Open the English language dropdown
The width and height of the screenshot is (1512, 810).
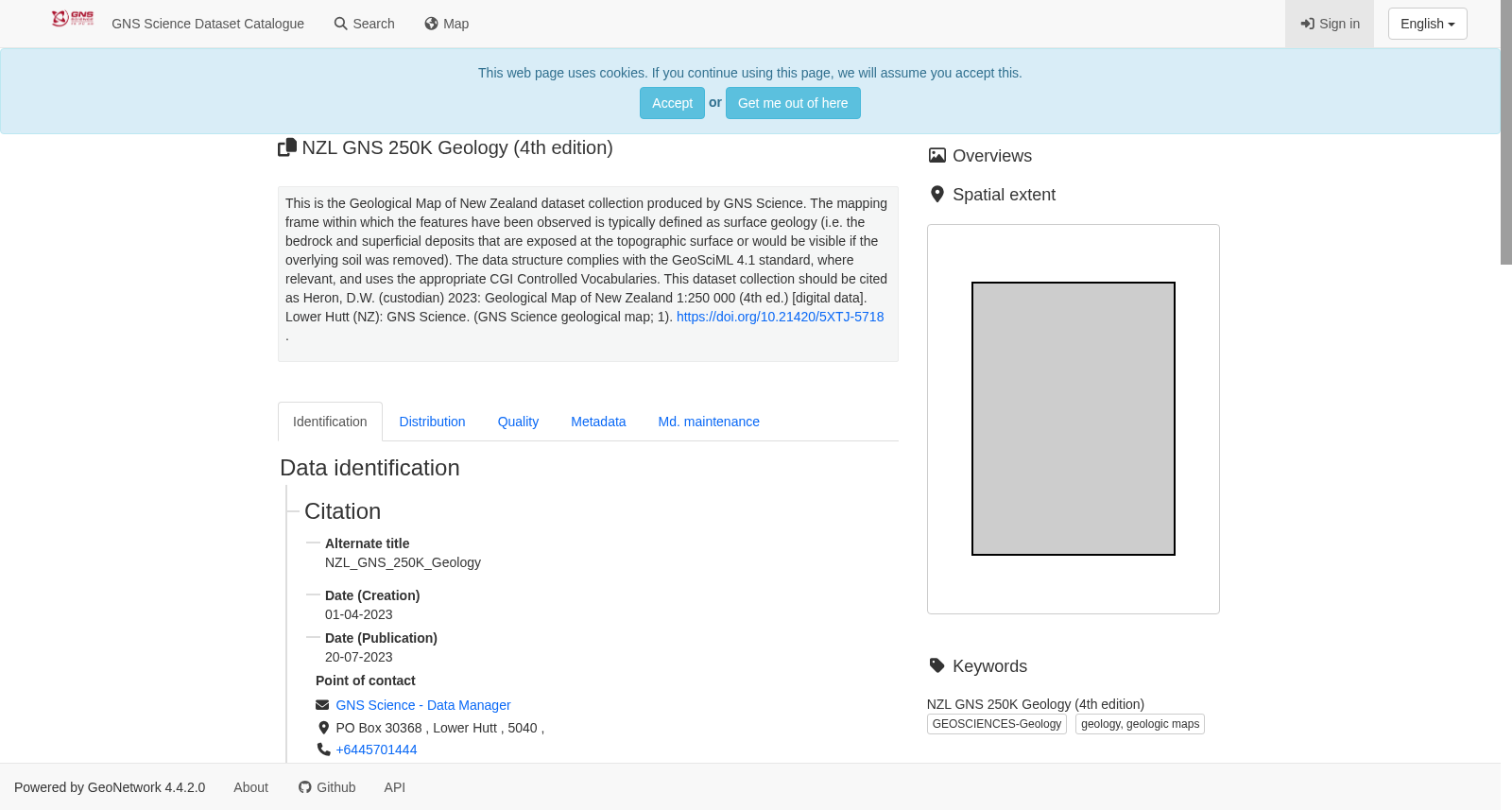click(1427, 24)
